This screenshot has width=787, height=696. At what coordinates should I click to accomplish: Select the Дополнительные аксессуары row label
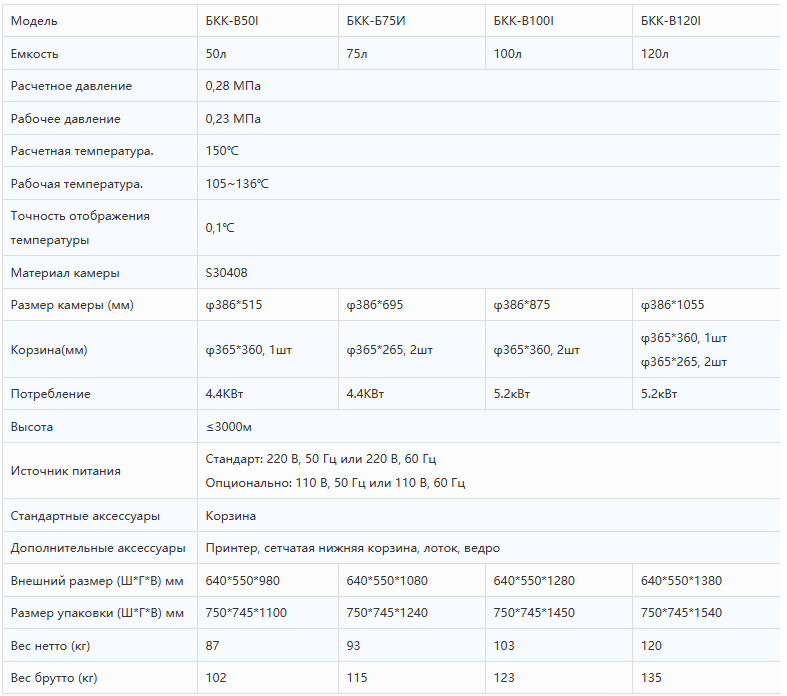coord(98,548)
